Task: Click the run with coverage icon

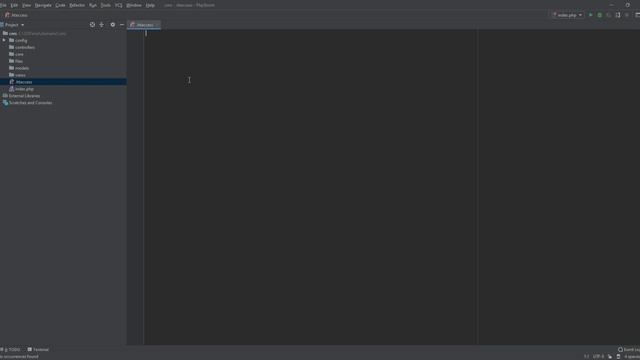Action: [x=609, y=15]
